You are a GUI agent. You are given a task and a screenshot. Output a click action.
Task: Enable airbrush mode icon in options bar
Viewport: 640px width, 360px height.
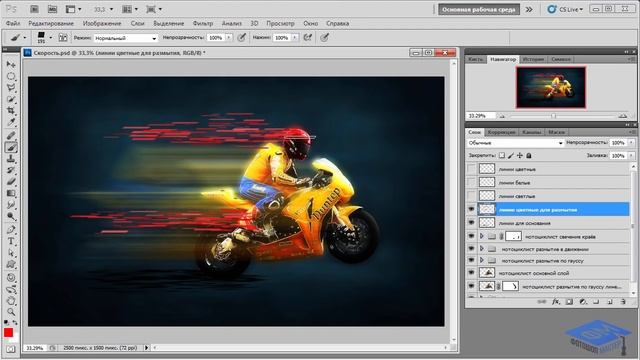pyautogui.click(x=308, y=38)
